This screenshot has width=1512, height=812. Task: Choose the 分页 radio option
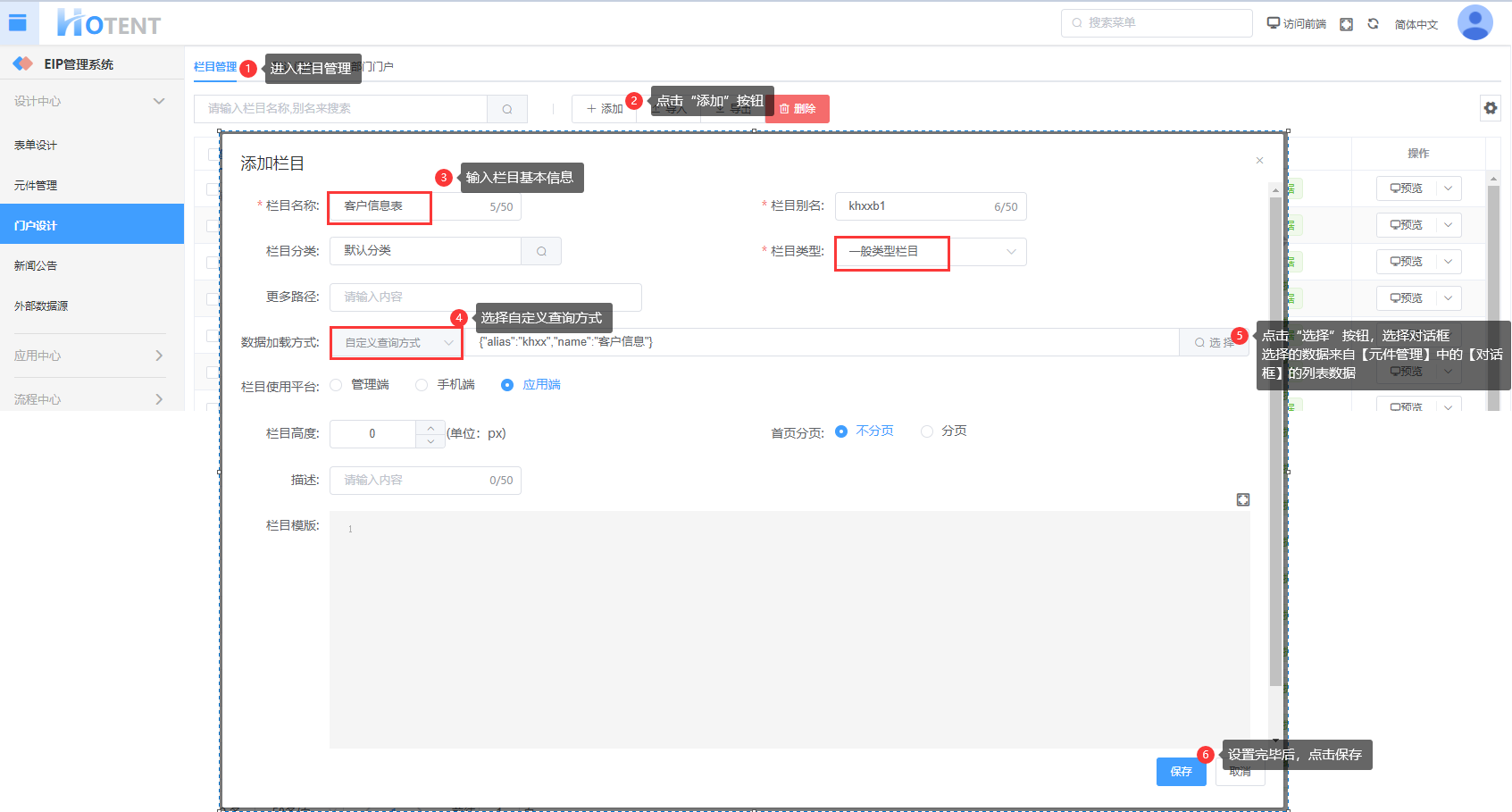pos(927,431)
